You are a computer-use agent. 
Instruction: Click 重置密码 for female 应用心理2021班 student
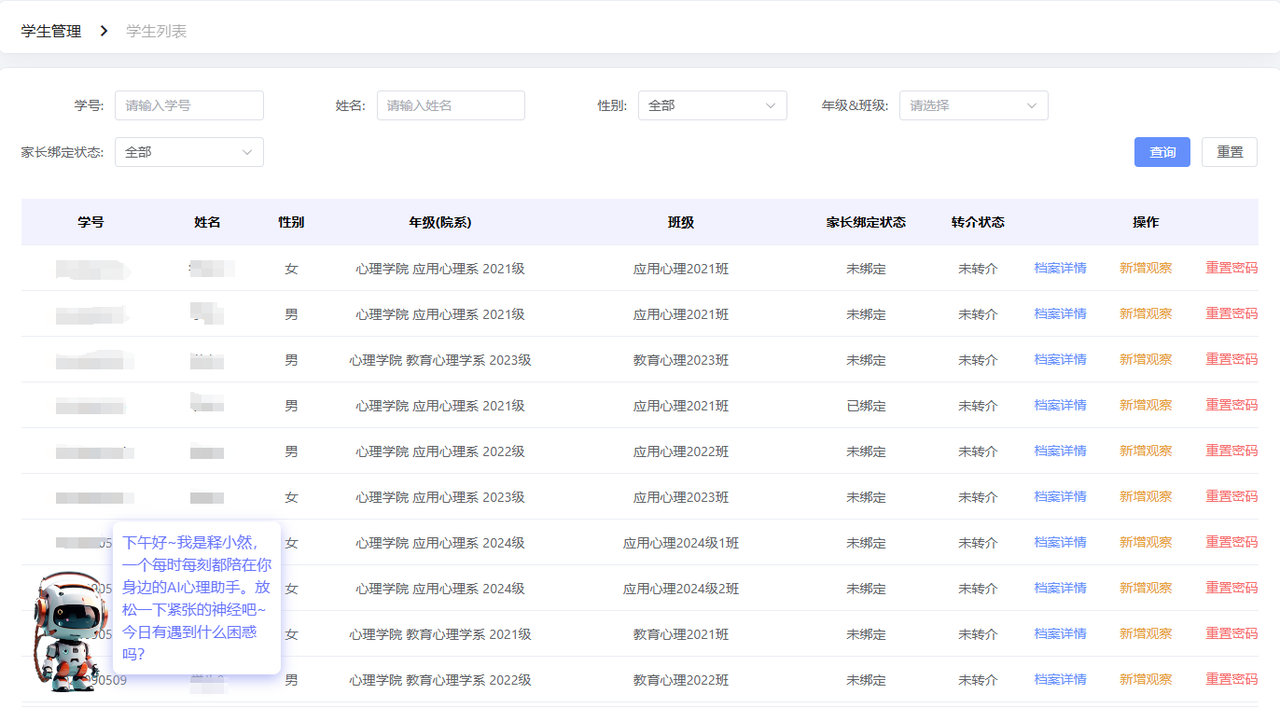(1232, 268)
